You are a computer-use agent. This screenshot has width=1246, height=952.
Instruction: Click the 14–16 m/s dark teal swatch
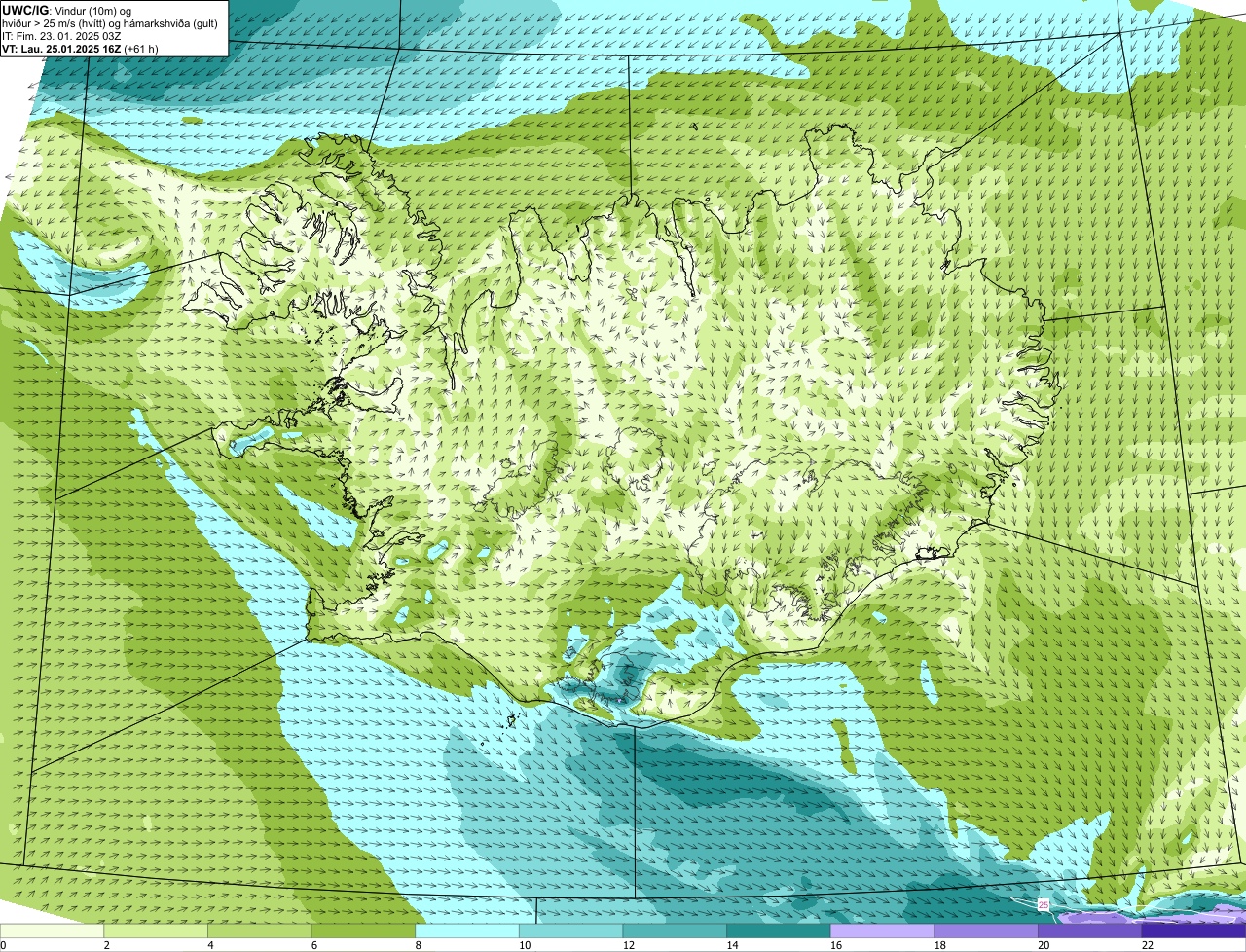pos(779,932)
